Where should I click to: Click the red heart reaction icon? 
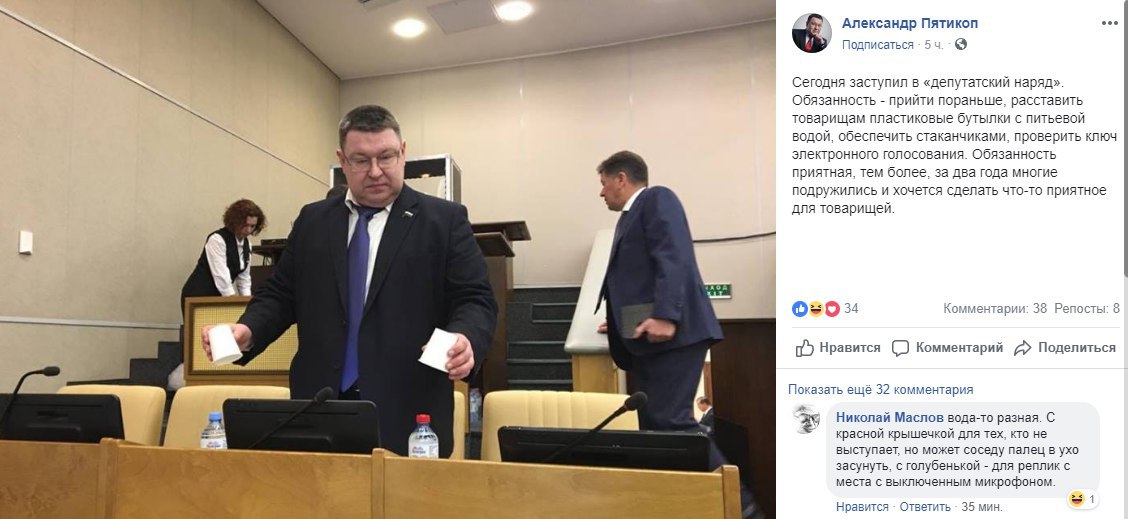pyautogui.click(x=832, y=309)
